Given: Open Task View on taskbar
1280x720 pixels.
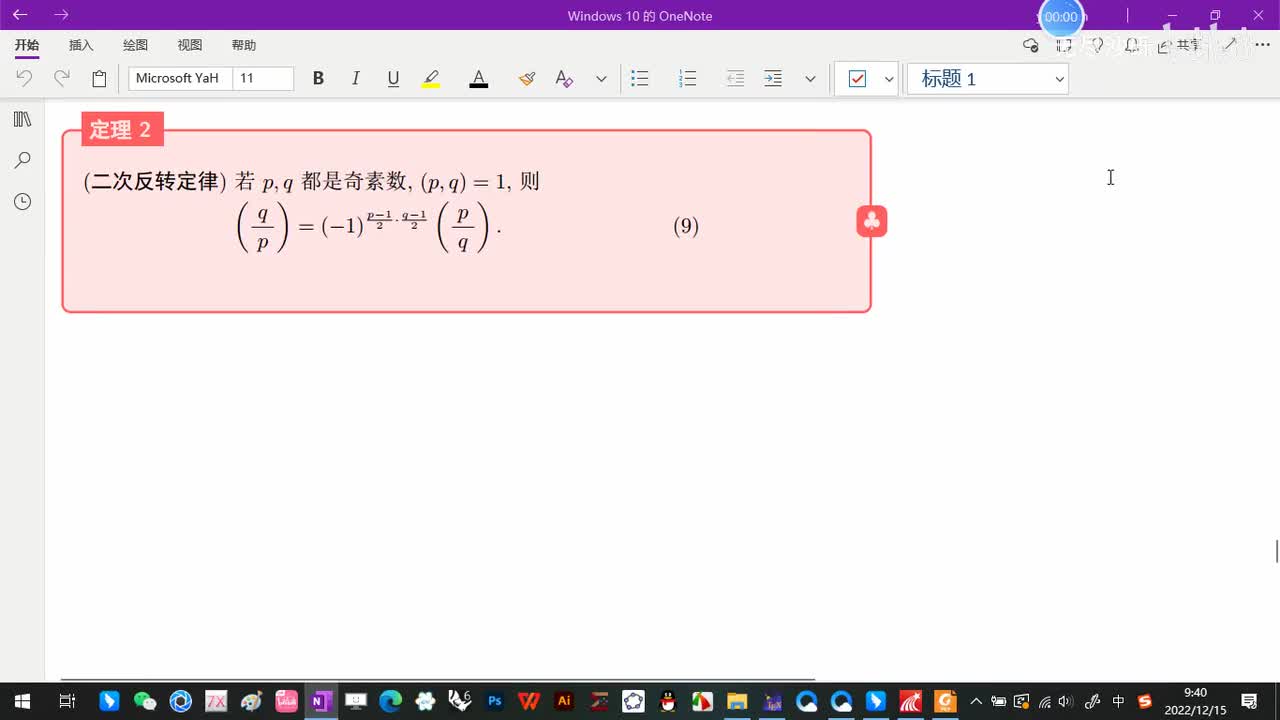Looking at the screenshot, I should pyautogui.click(x=67, y=701).
